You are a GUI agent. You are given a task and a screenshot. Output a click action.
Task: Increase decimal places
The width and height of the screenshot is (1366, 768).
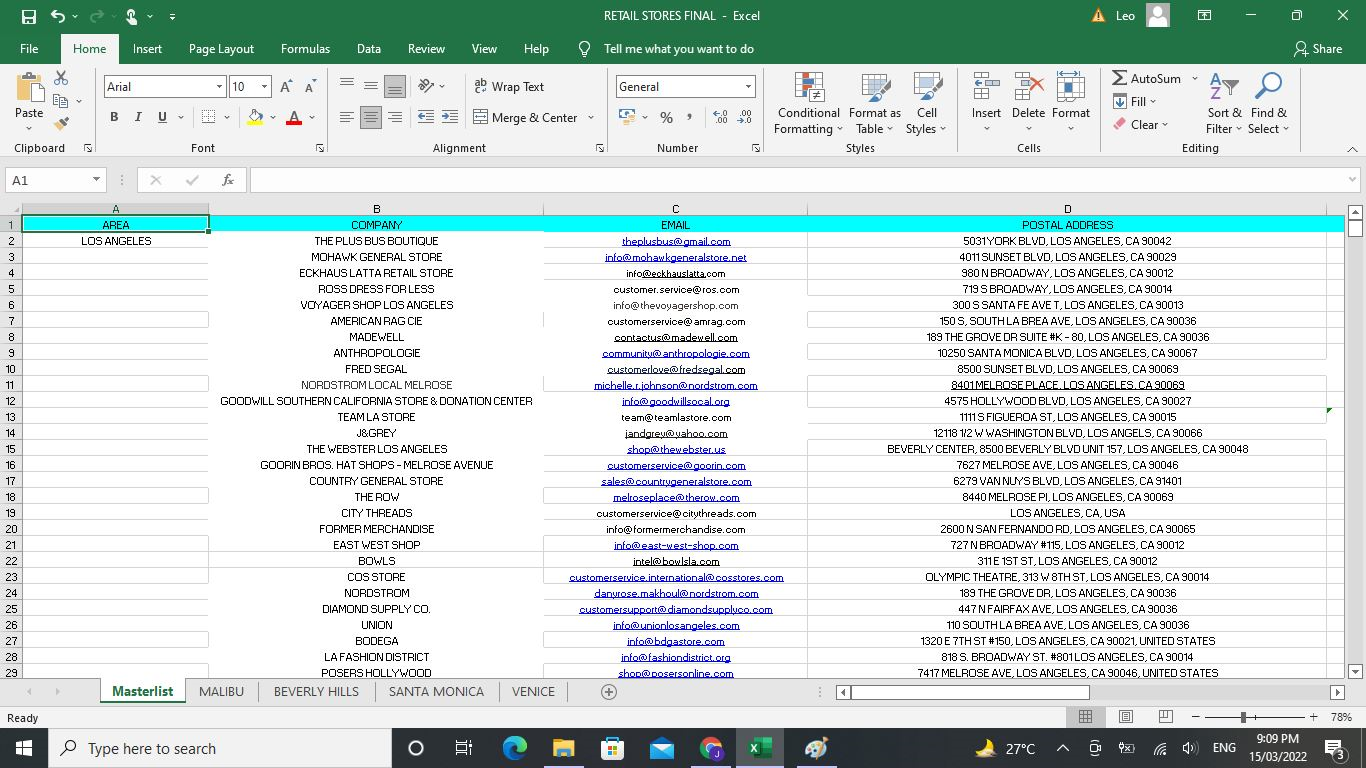click(720, 117)
